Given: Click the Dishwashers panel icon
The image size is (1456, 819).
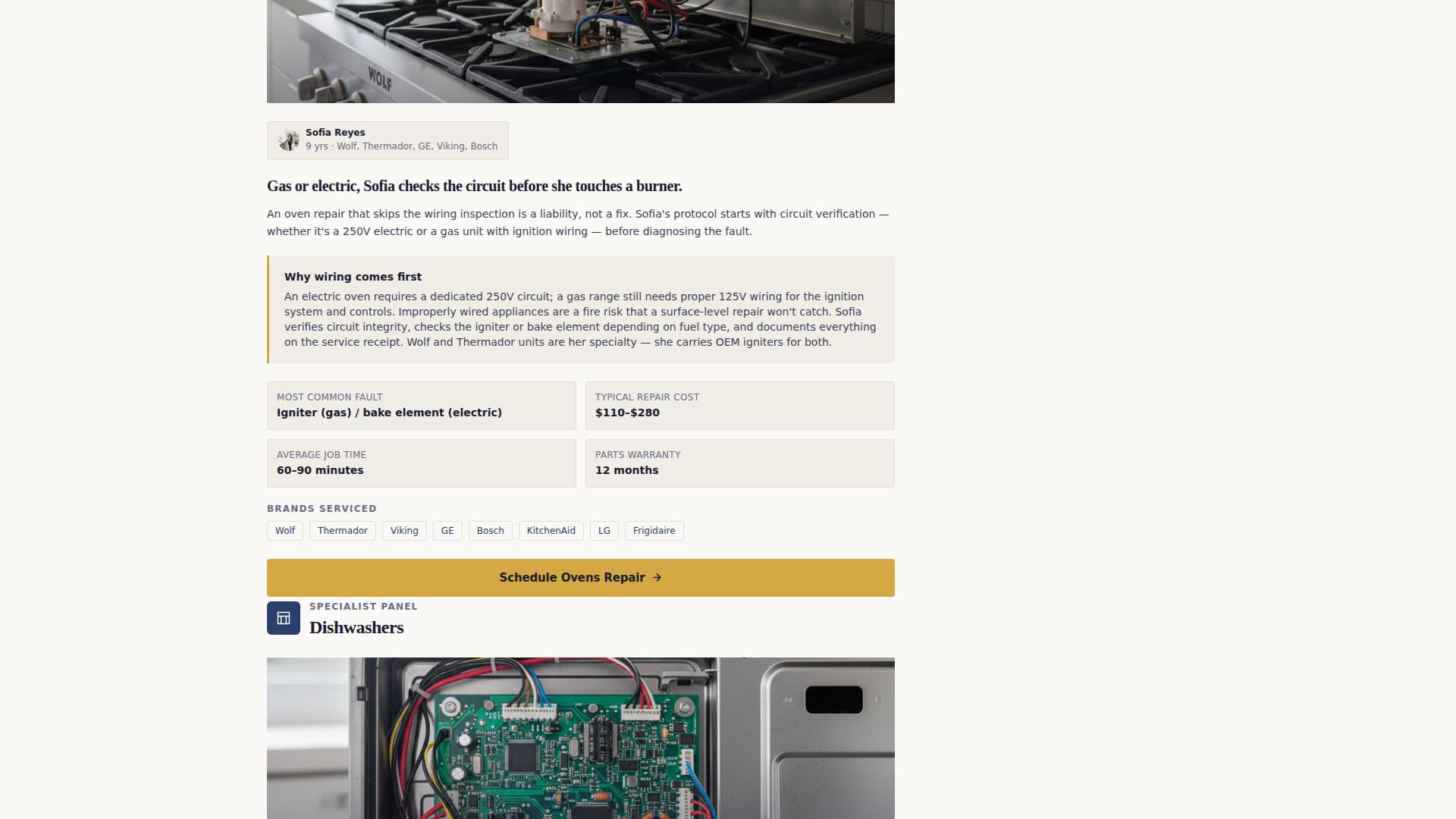Looking at the screenshot, I should (284, 618).
